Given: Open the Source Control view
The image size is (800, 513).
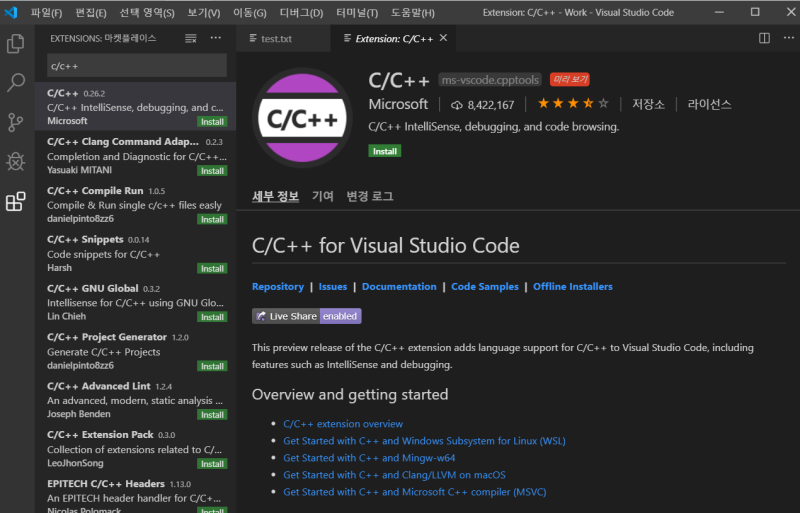Looking at the screenshot, I should coord(15,122).
